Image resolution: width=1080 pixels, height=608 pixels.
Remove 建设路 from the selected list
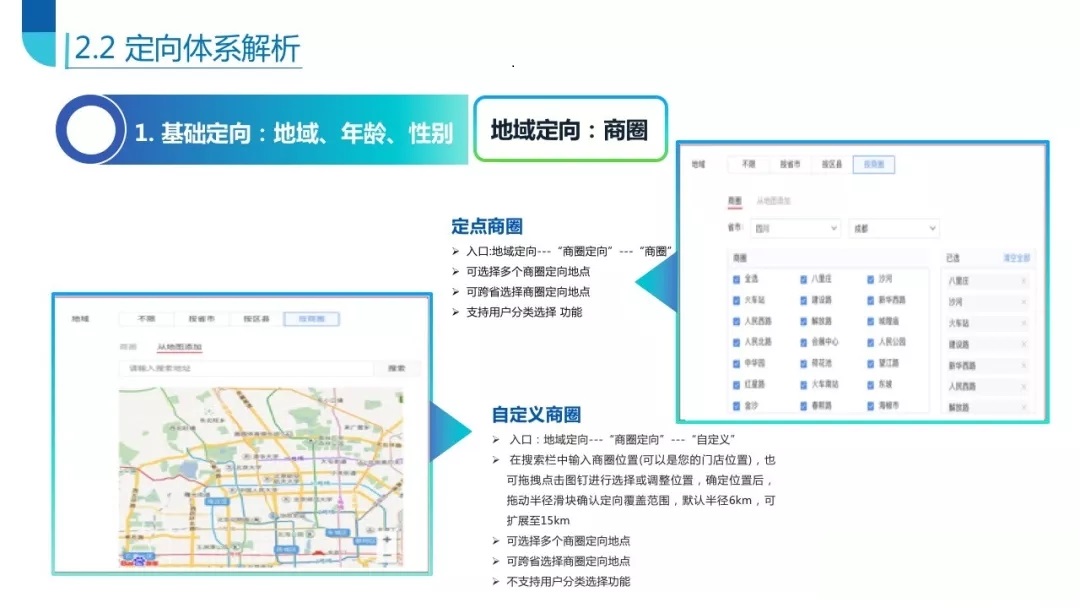1023,344
